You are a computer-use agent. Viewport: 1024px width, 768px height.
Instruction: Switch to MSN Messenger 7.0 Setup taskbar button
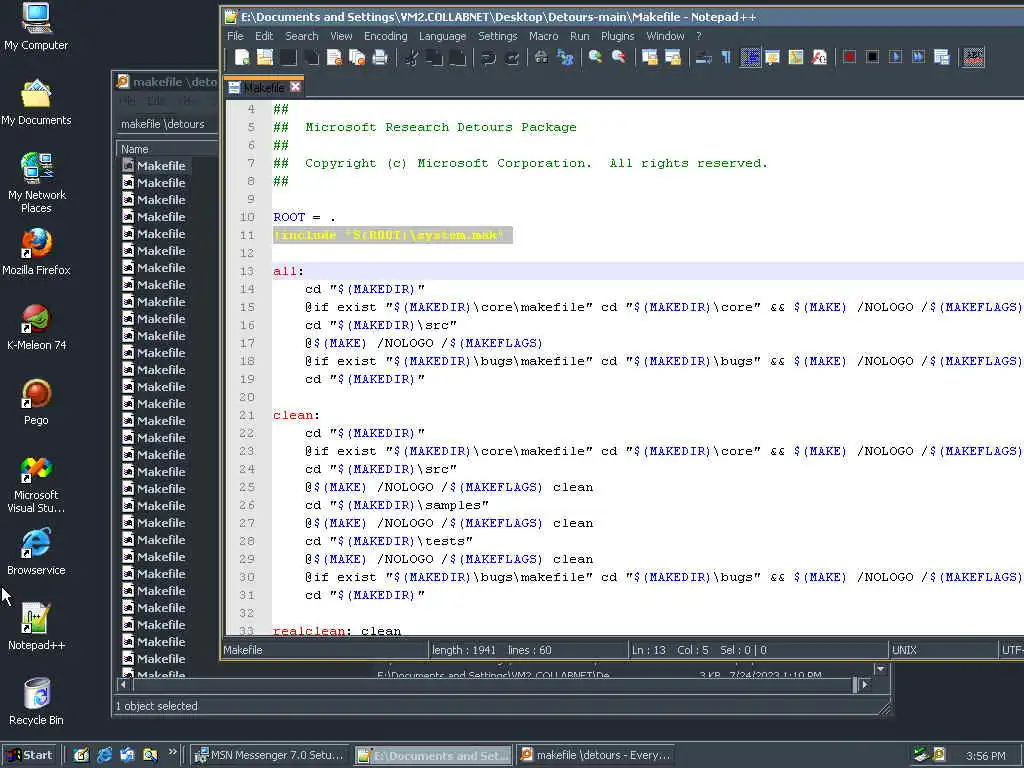click(x=270, y=755)
